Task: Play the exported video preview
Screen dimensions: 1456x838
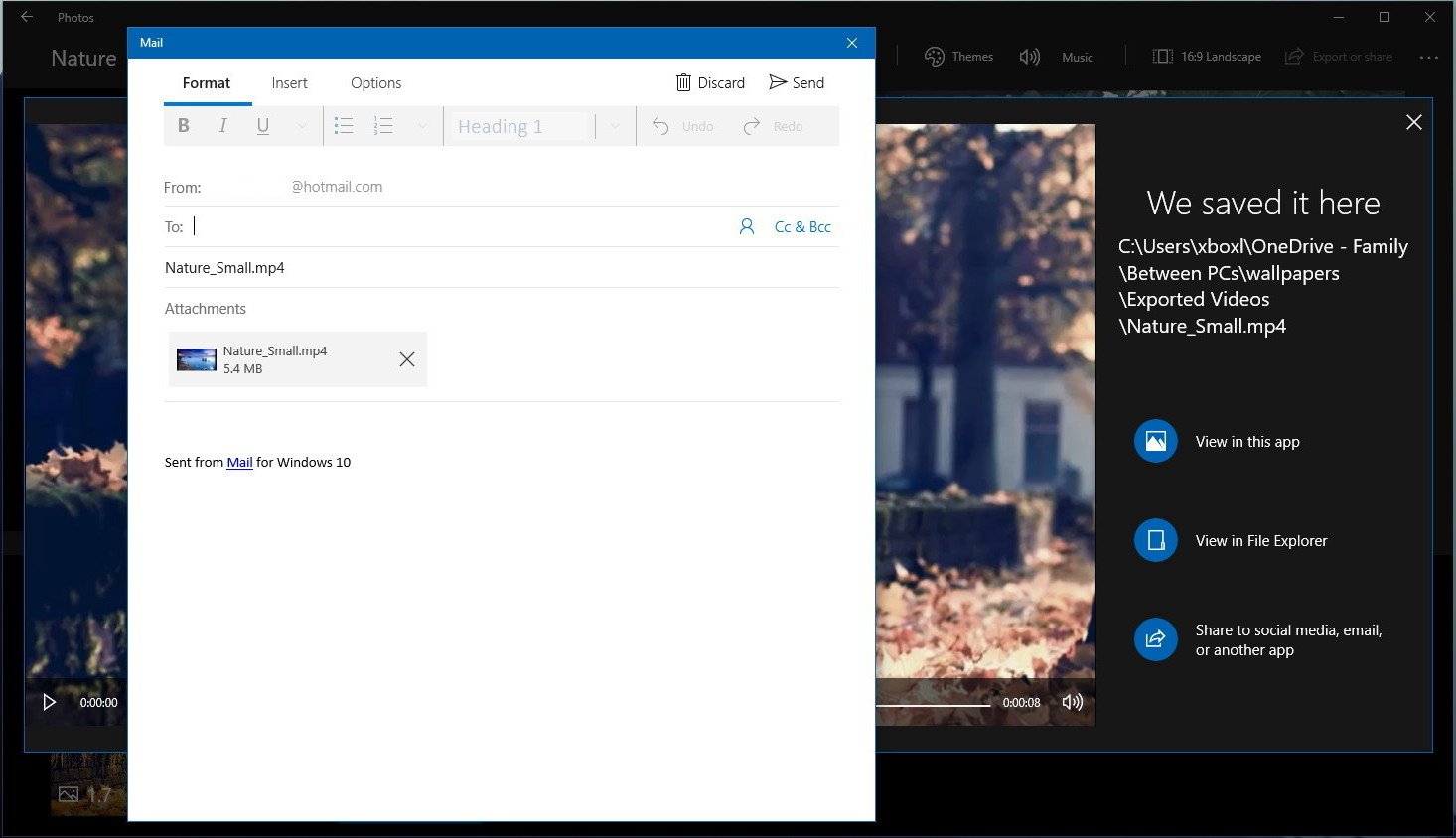Action: point(49,702)
